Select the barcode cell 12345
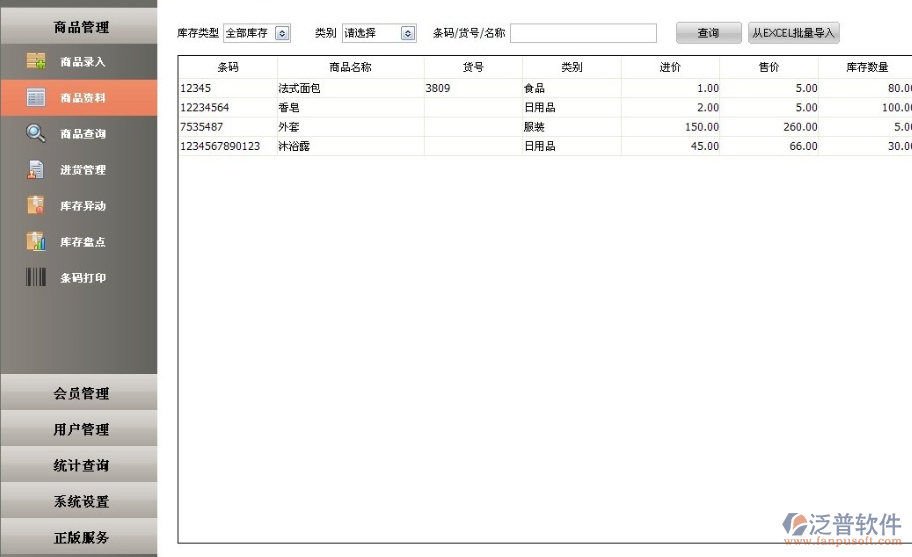Screen dimensions: 912x557 (228, 88)
